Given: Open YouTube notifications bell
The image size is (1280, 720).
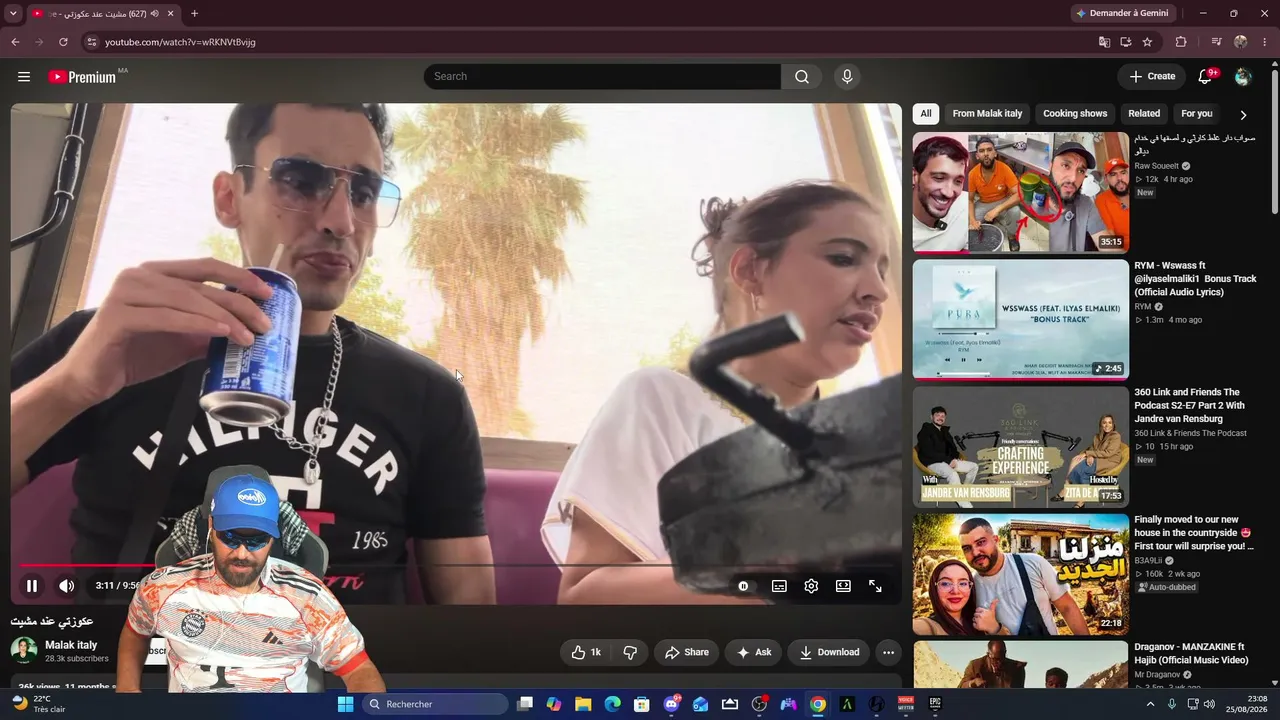Looking at the screenshot, I should [1206, 77].
